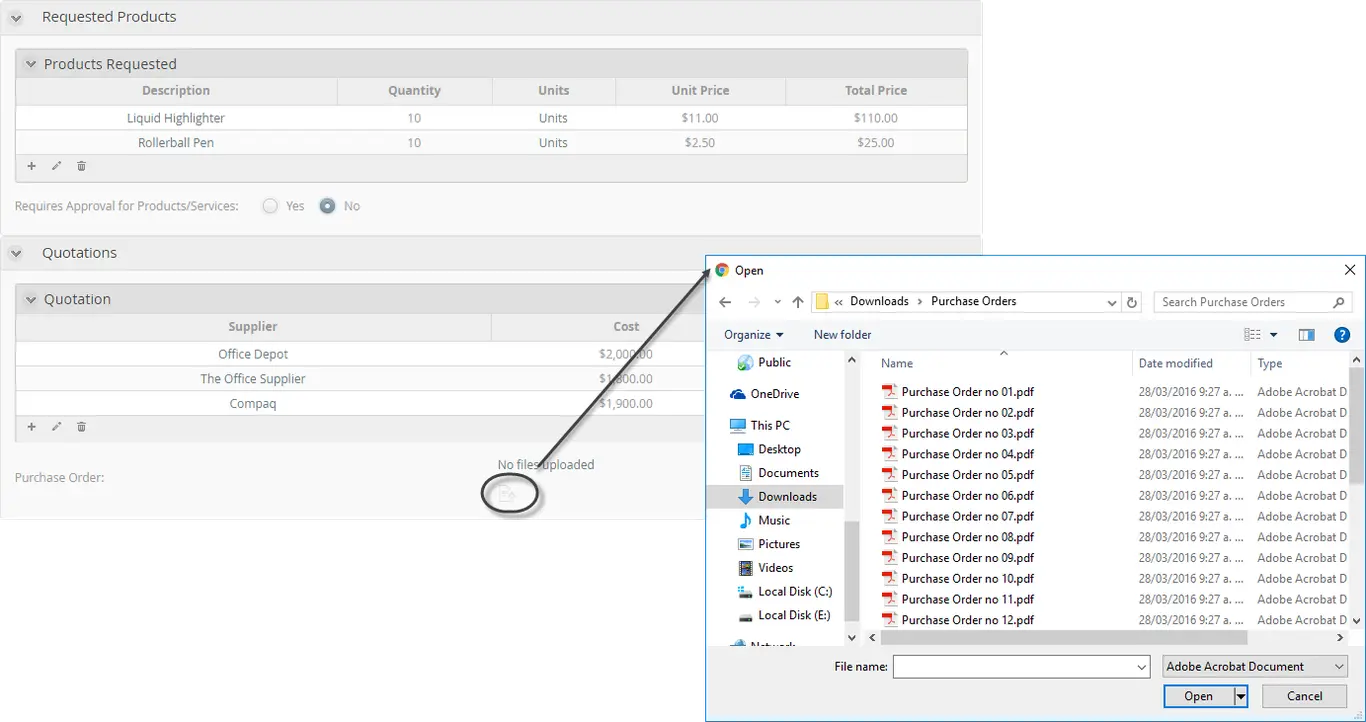Select No for requires approval
Viewport: 1366px width, 722px height.
pyautogui.click(x=327, y=206)
